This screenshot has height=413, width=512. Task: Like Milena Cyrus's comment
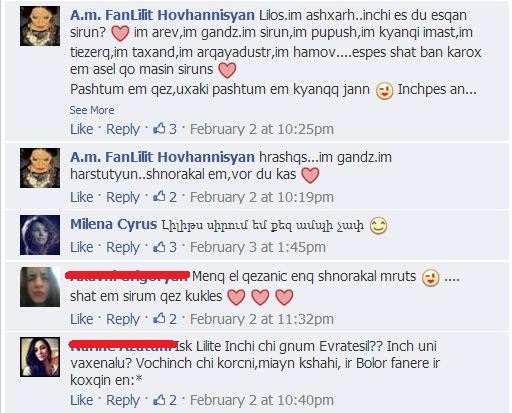click(82, 247)
